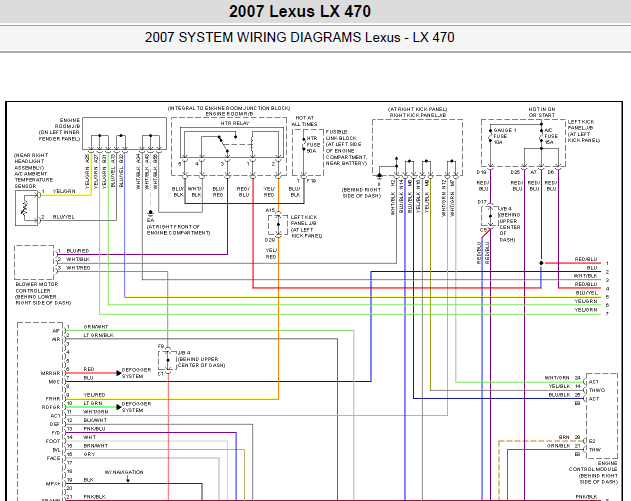This screenshot has width=631, height=501.
Task: Click '(INTEGRAL TO ENGINE ROOM JUNCTION BLOCK)' note
Action: point(229,108)
